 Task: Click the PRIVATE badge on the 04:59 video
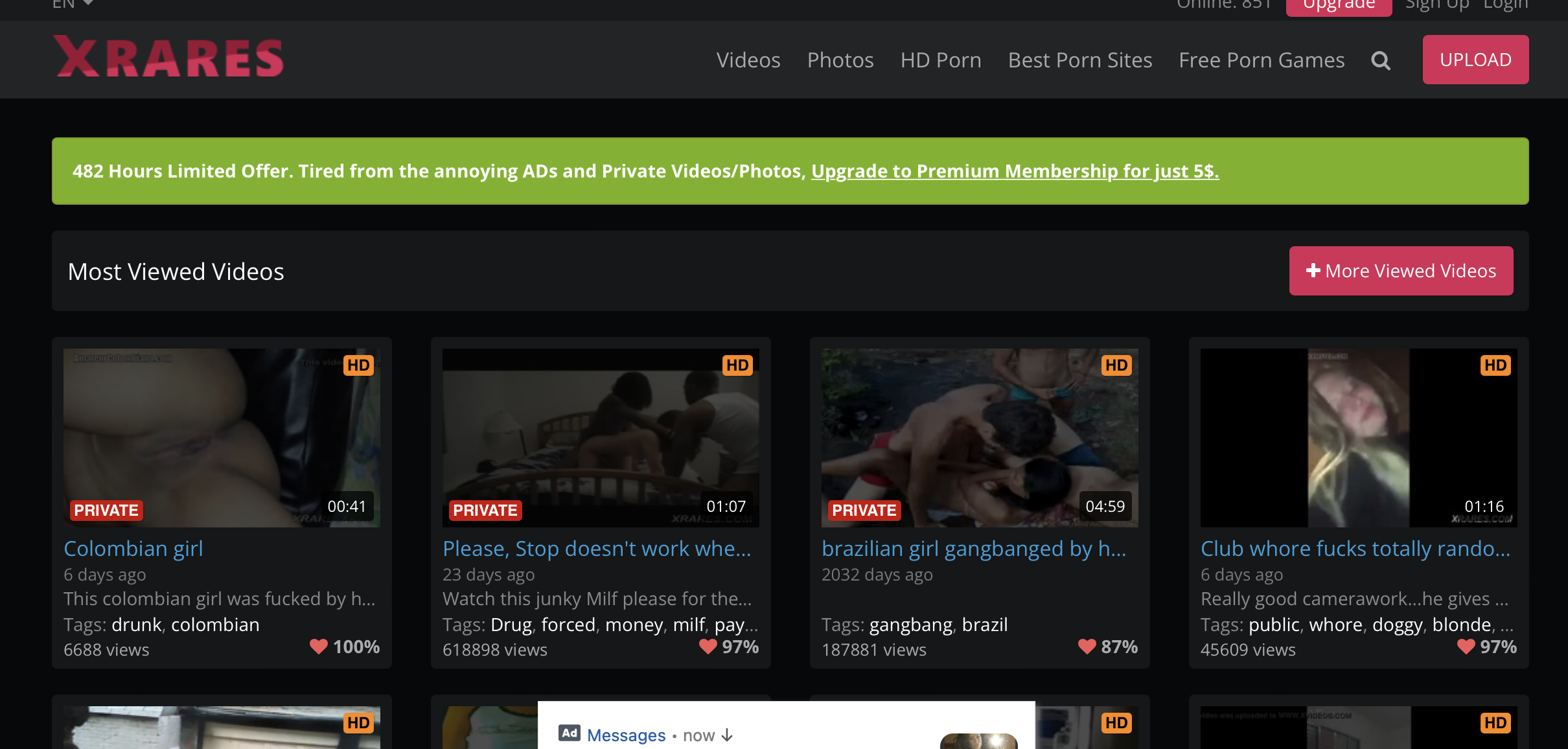[864, 511]
